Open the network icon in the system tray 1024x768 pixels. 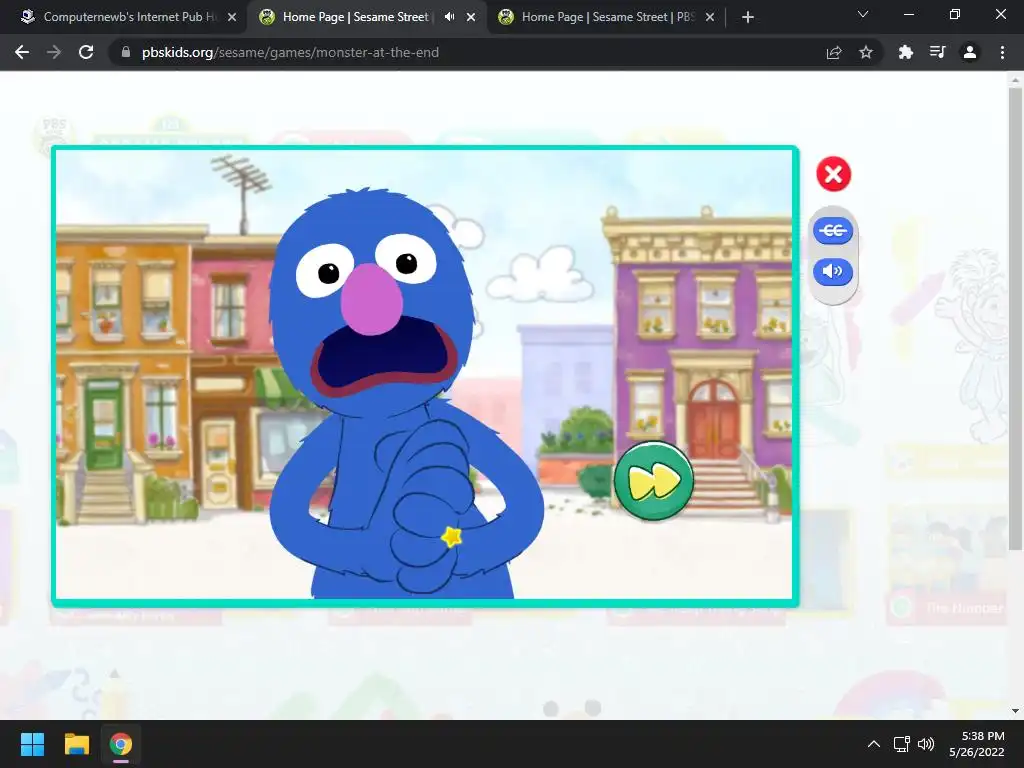tap(902, 744)
